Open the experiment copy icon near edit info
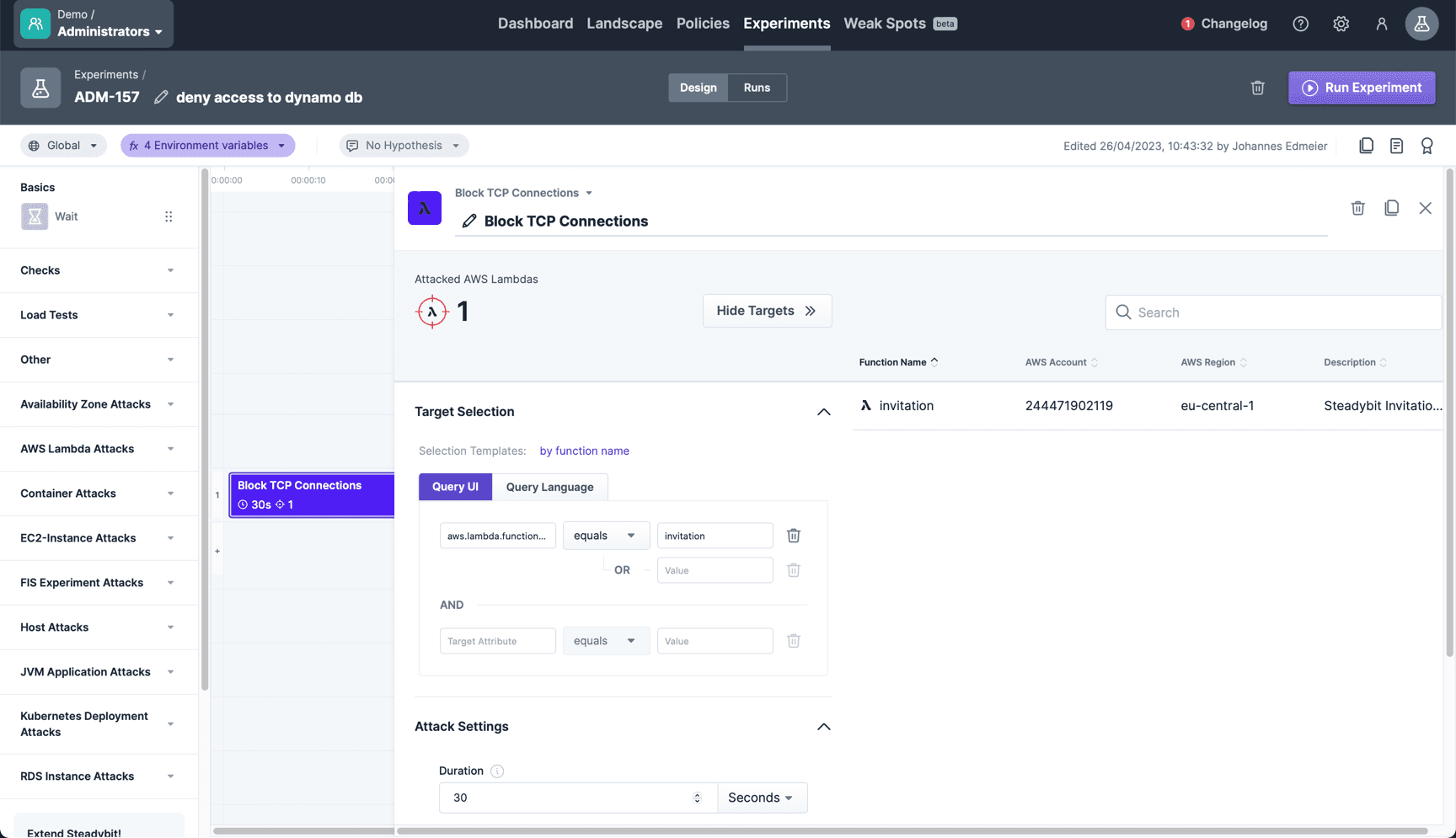Screen dimensions: 1456x838 1366,145
